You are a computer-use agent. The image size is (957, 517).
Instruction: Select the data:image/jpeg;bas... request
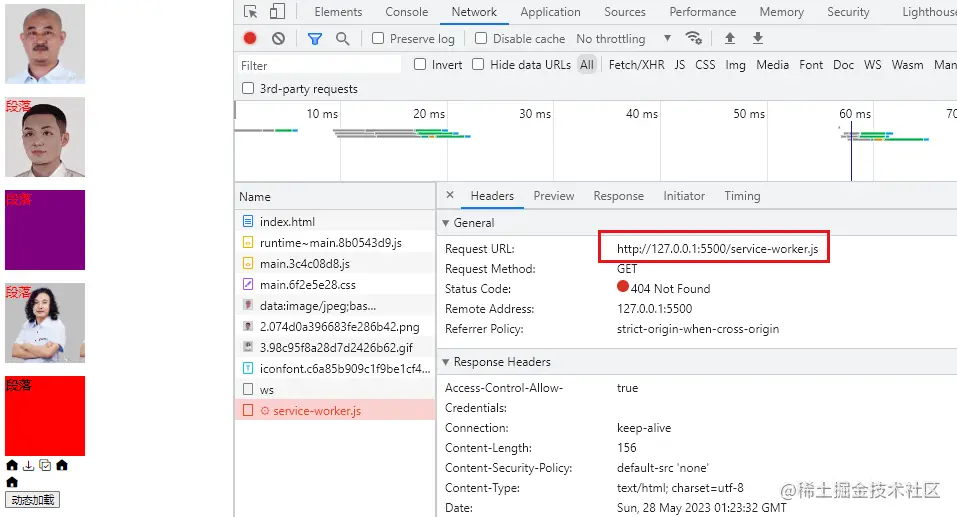335,305
